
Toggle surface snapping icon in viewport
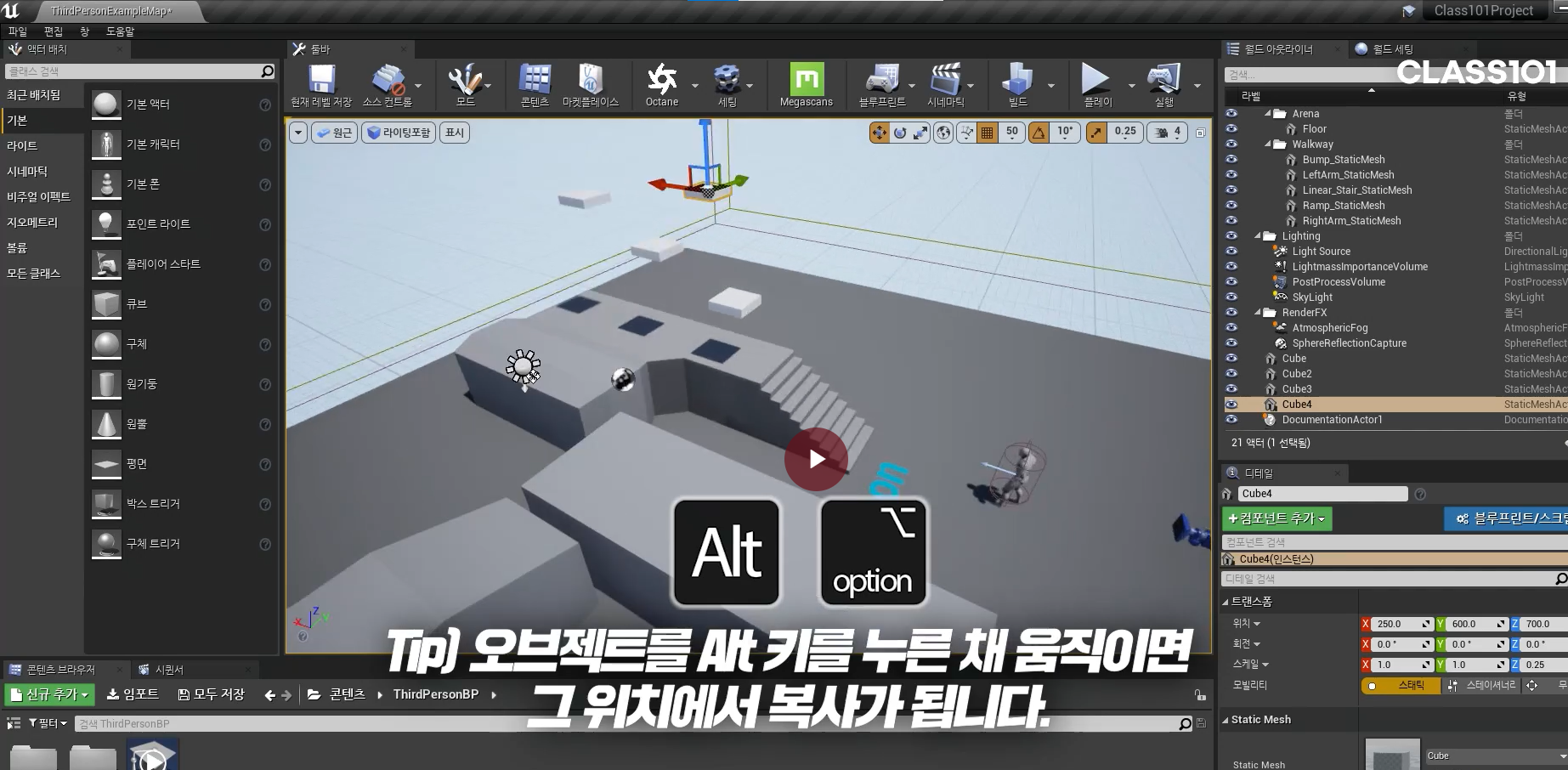coord(966,133)
